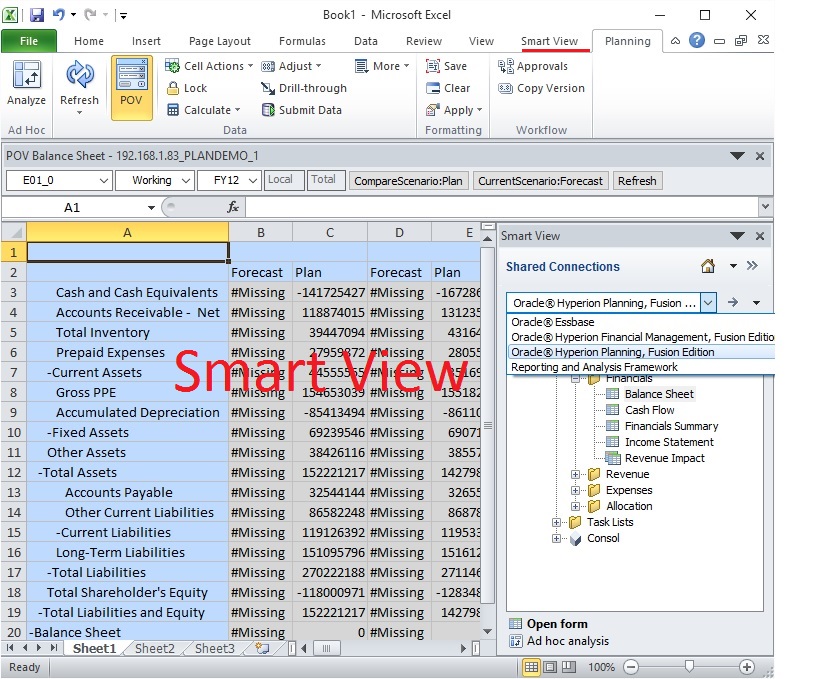Expand the Revenue folder in the tree

click(576, 474)
